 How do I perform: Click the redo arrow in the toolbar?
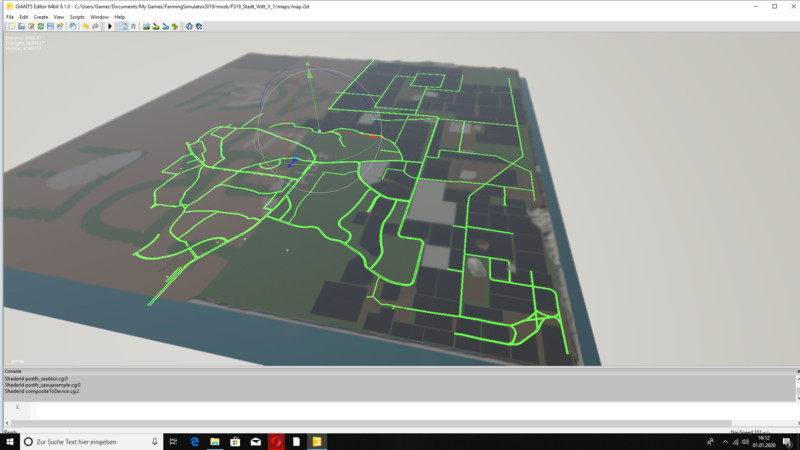[x=95, y=26]
